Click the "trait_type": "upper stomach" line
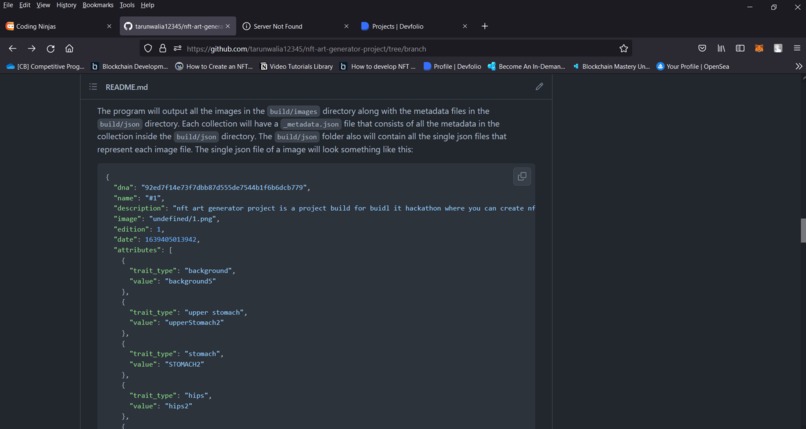This screenshot has height=429, width=806. tap(188, 312)
